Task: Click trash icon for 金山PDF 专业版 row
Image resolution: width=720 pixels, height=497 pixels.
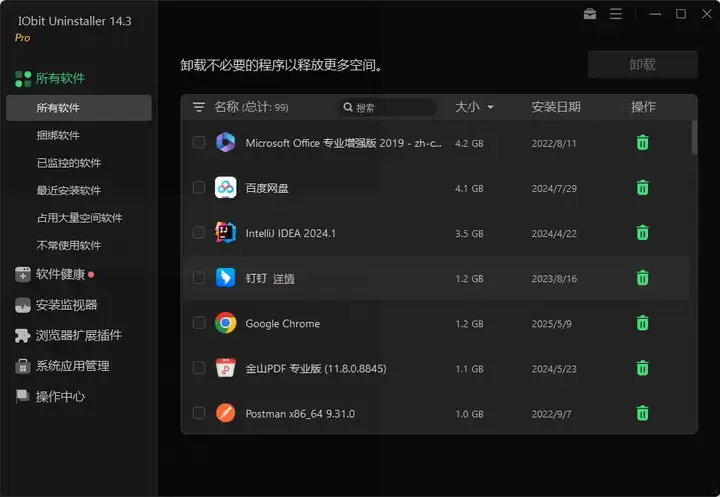Action: click(642, 367)
